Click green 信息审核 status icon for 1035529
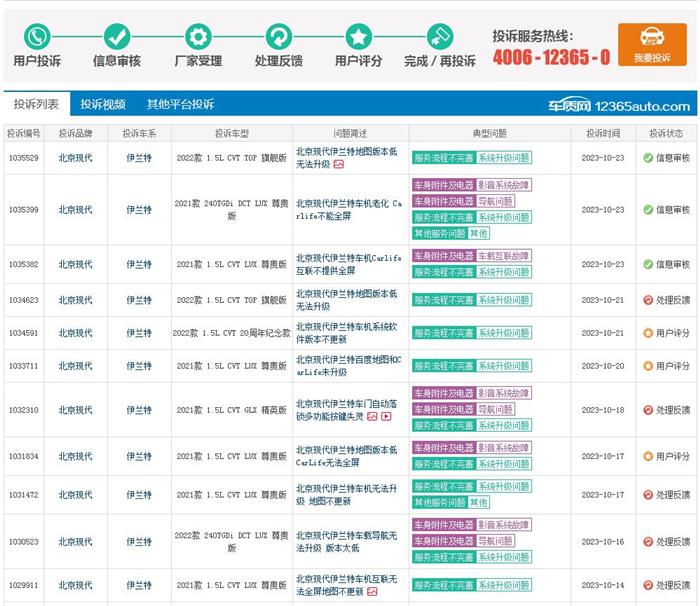The image size is (700, 606). tap(648, 158)
